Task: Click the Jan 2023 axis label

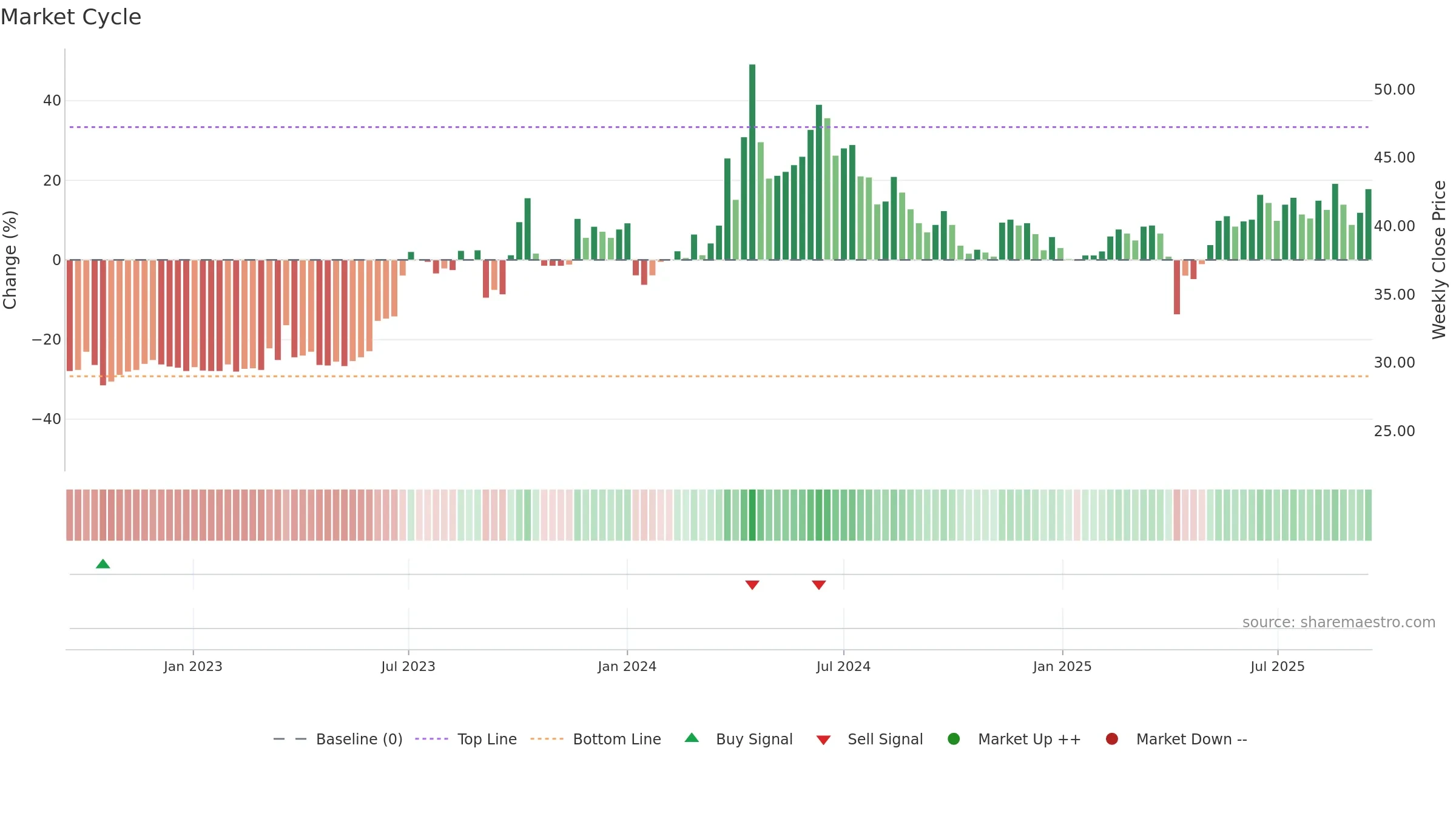Action: pos(193,666)
